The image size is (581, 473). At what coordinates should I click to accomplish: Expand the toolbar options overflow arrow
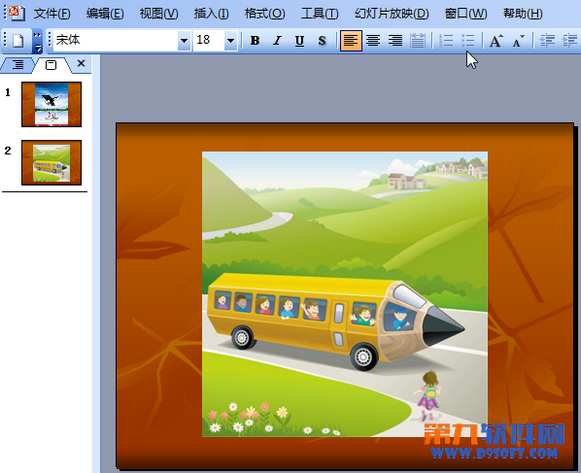tap(37, 41)
